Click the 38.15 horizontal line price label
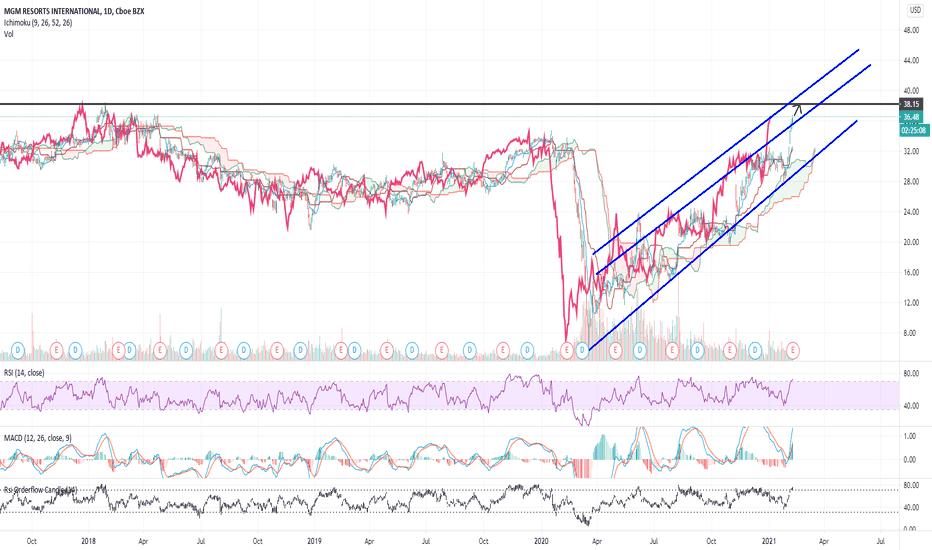 (911, 104)
